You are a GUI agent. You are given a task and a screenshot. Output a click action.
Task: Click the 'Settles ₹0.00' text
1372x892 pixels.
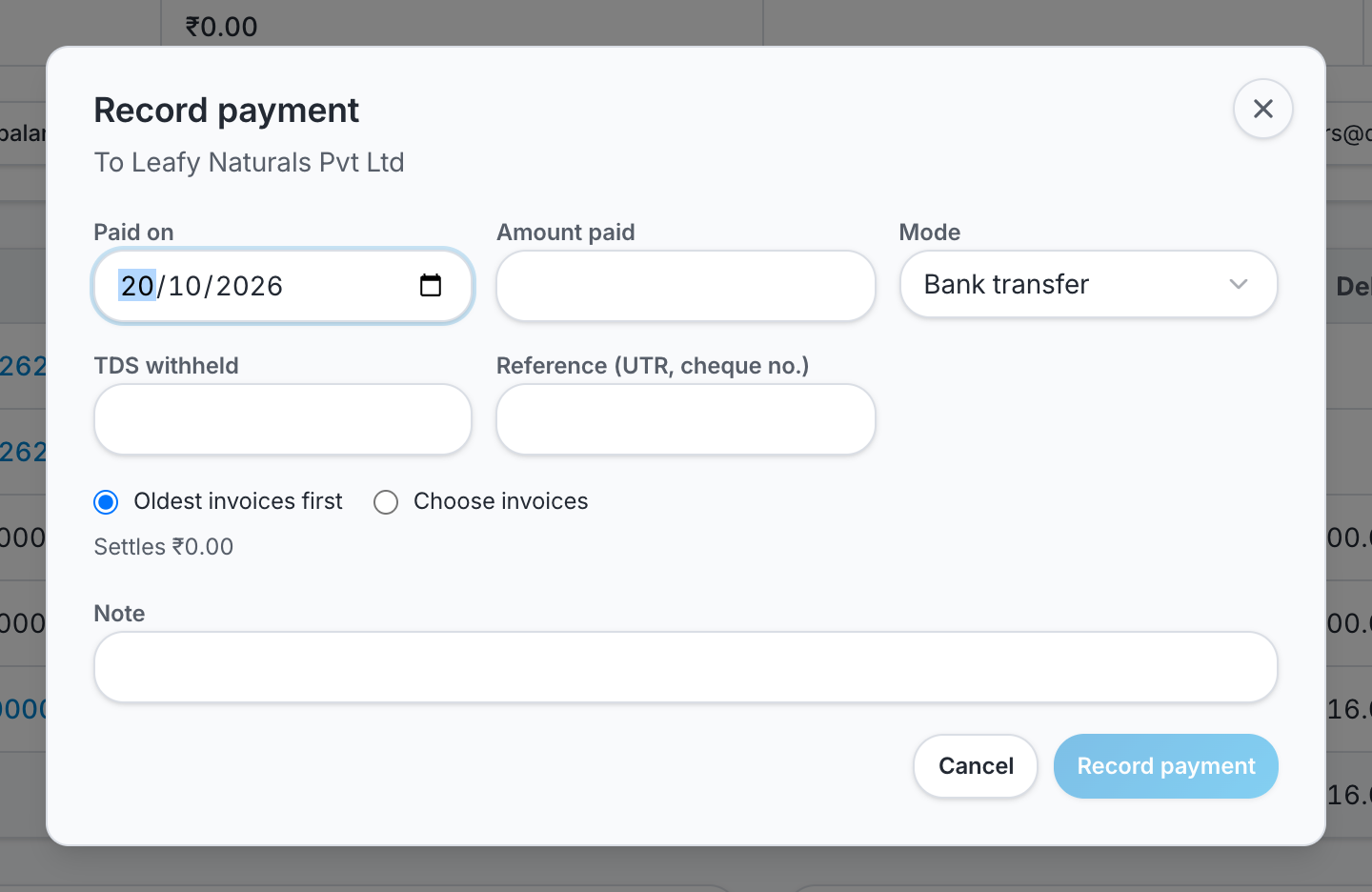[164, 547]
